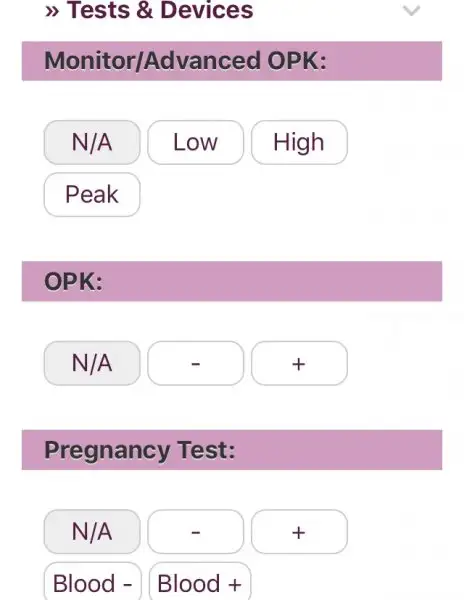Click the Pregnancy Test header bar
The image size is (464, 600).
pos(232,450)
